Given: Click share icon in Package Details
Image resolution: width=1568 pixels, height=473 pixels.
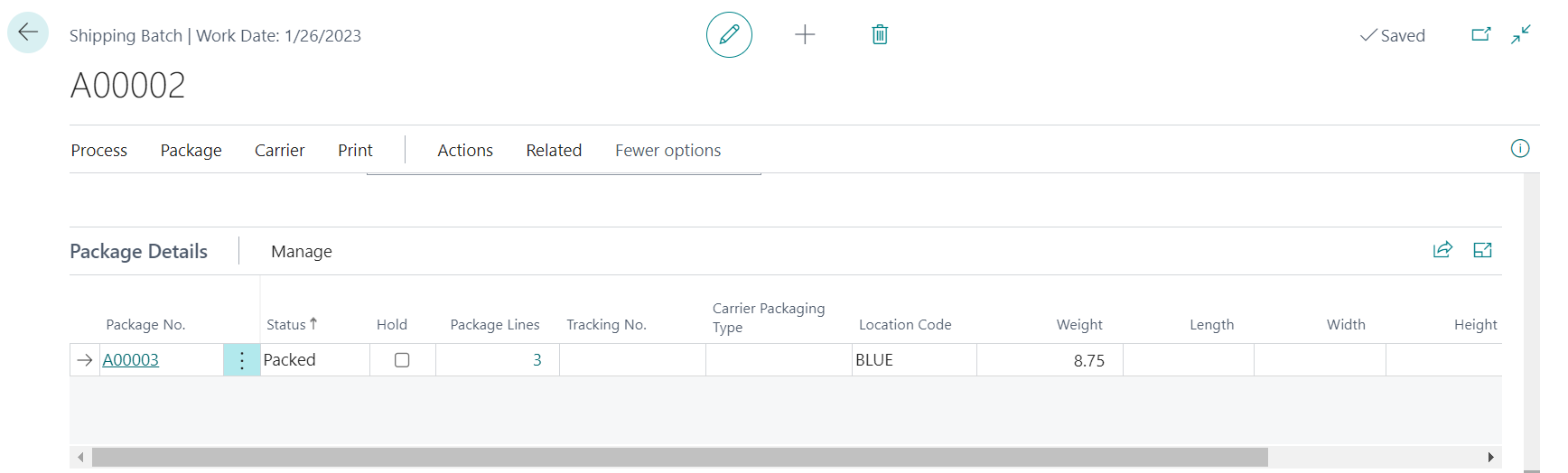Looking at the screenshot, I should [x=1442, y=251].
